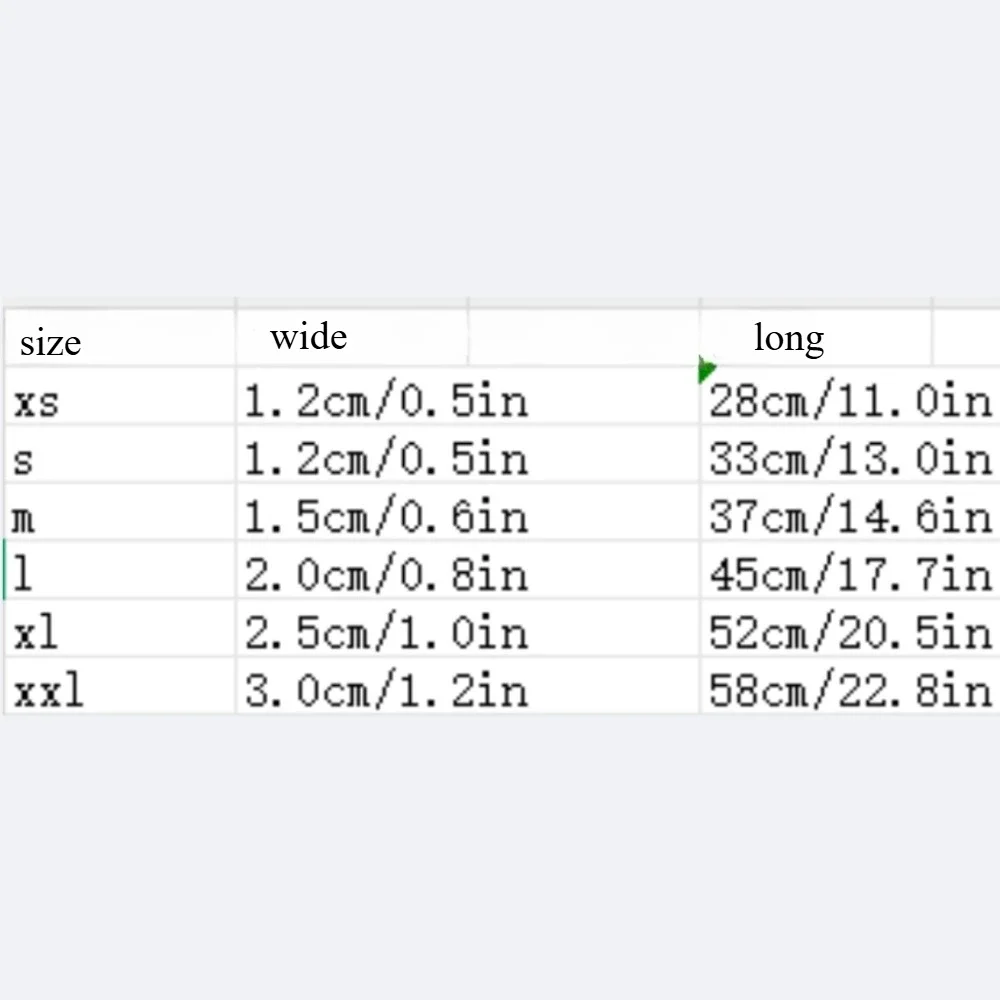1000x1000 pixels.
Task: Click the 'xl' size cell
Action: [x=37, y=632]
